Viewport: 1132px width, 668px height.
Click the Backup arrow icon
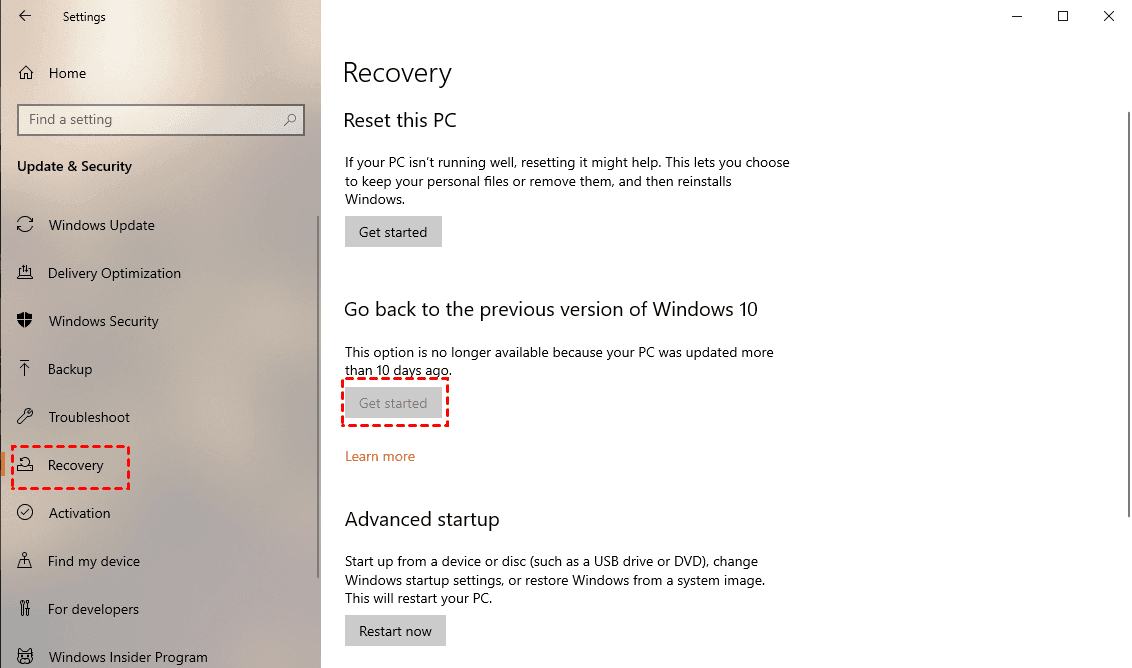[x=26, y=369]
